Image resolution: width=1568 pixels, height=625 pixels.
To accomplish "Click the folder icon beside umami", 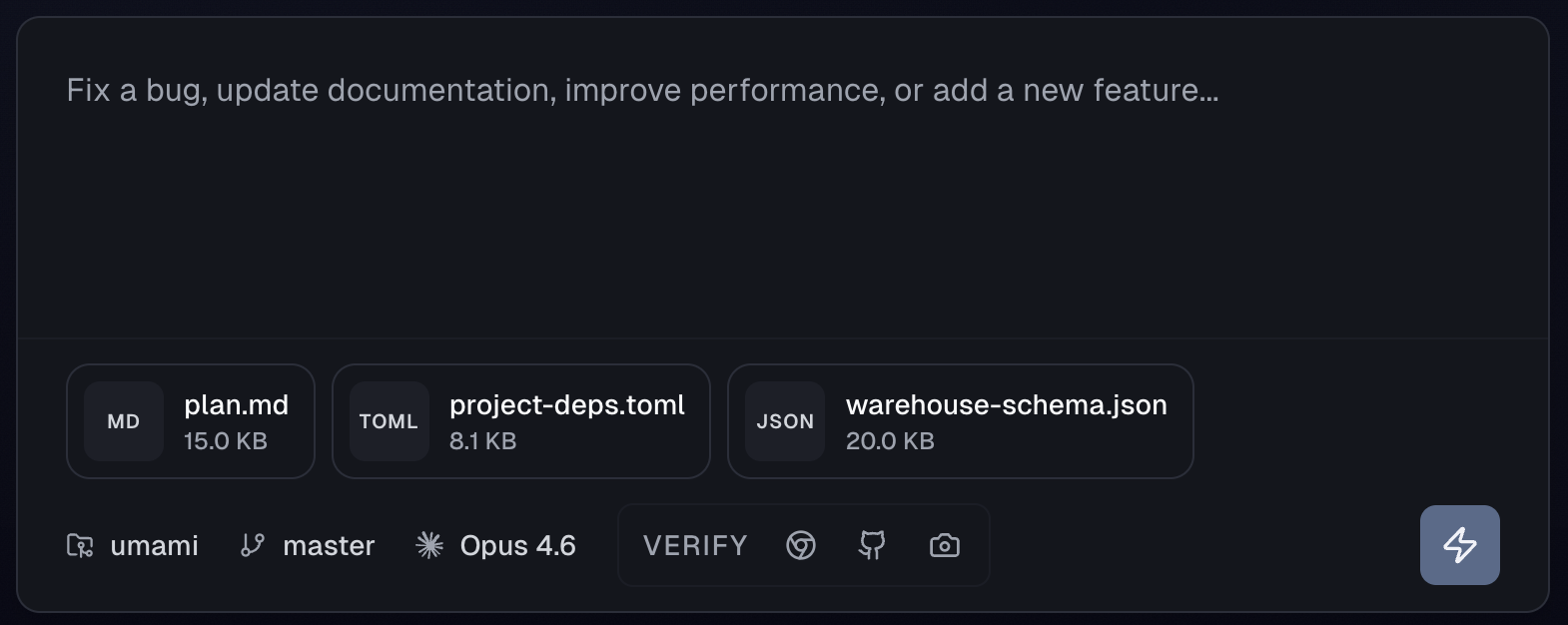I will [x=80, y=545].
